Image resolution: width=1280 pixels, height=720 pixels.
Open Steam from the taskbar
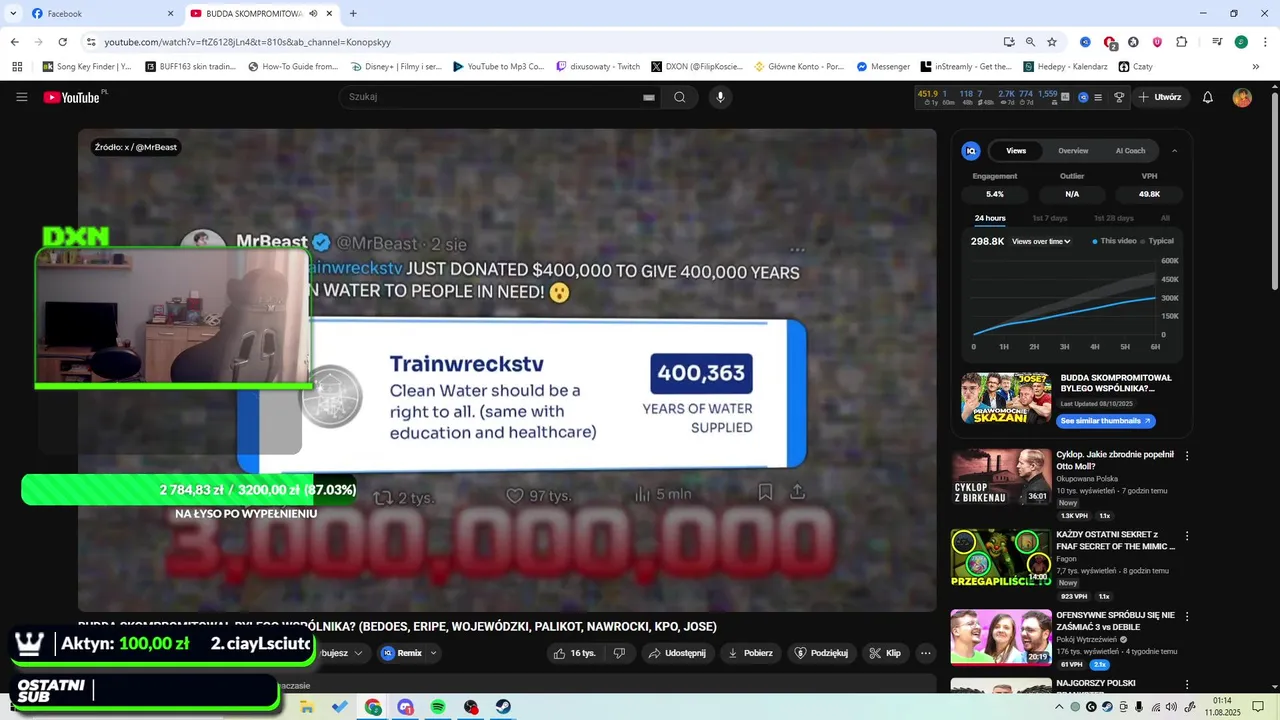coord(503,707)
